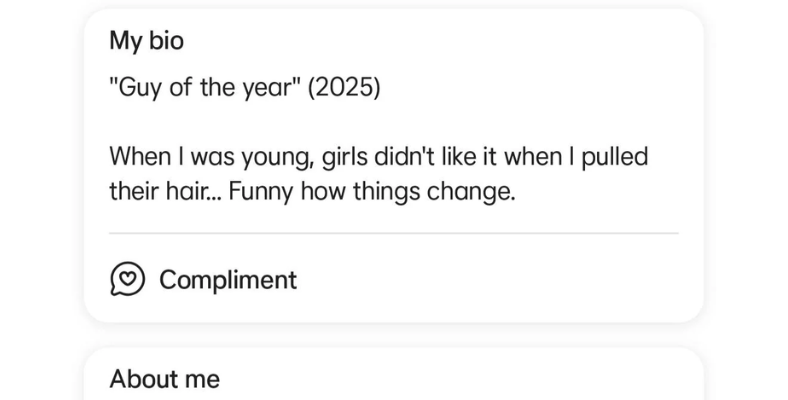Open the "About me" section heading
Image resolution: width=788 pixels, height=400 pixels.
tap(164, 379)
